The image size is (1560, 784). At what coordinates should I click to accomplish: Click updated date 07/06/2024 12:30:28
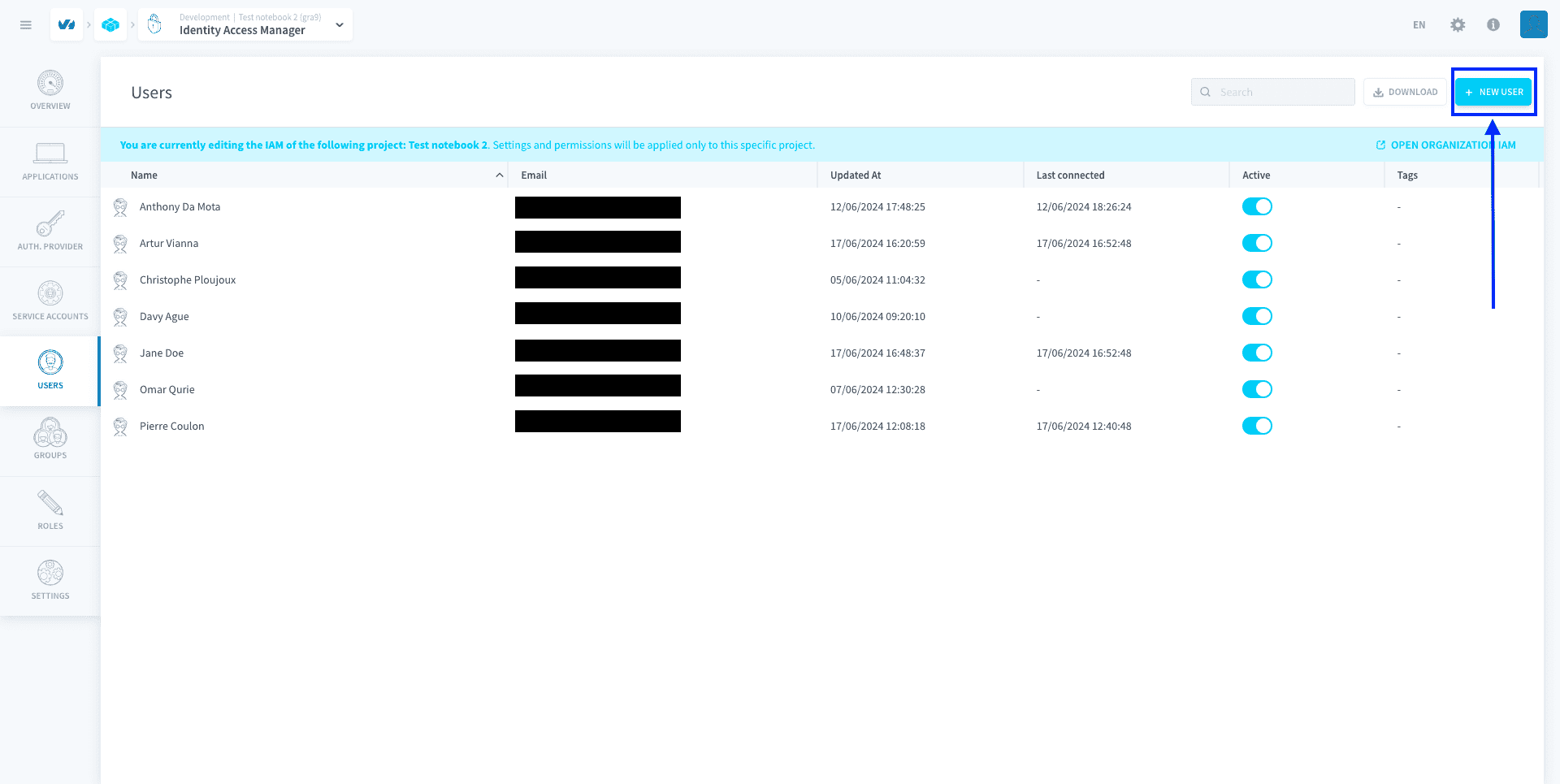pos(877,390)
